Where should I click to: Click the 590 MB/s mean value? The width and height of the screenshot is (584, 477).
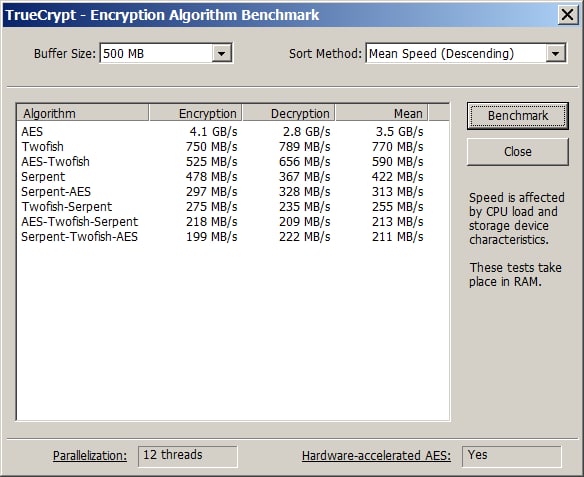coord(397,162)
